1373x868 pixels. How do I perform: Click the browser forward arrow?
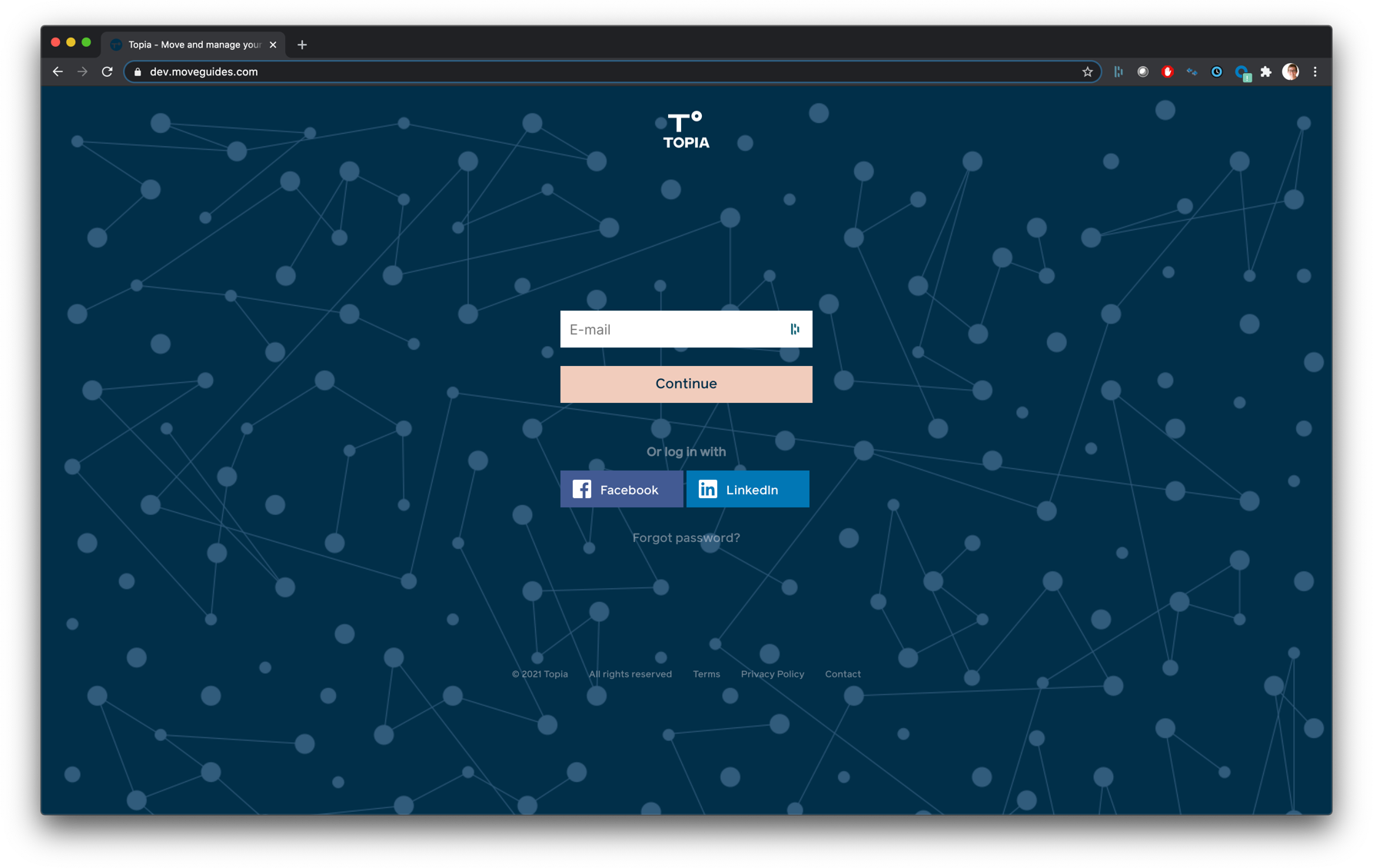[x=82, y=72]
